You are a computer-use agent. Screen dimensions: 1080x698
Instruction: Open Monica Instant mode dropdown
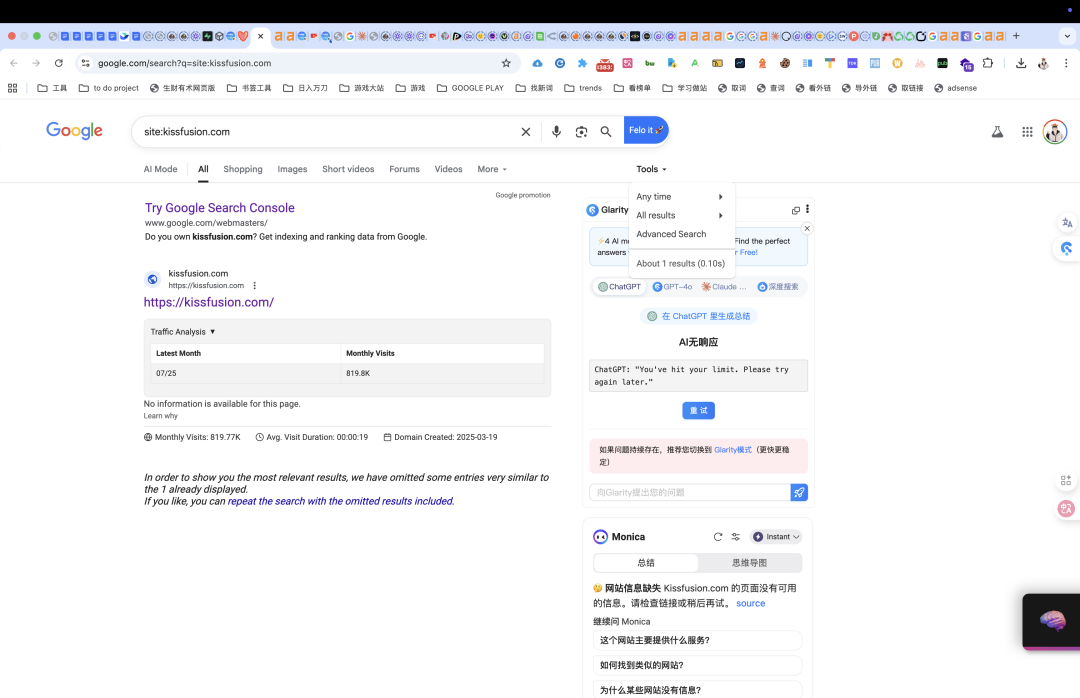coord(776,537)
